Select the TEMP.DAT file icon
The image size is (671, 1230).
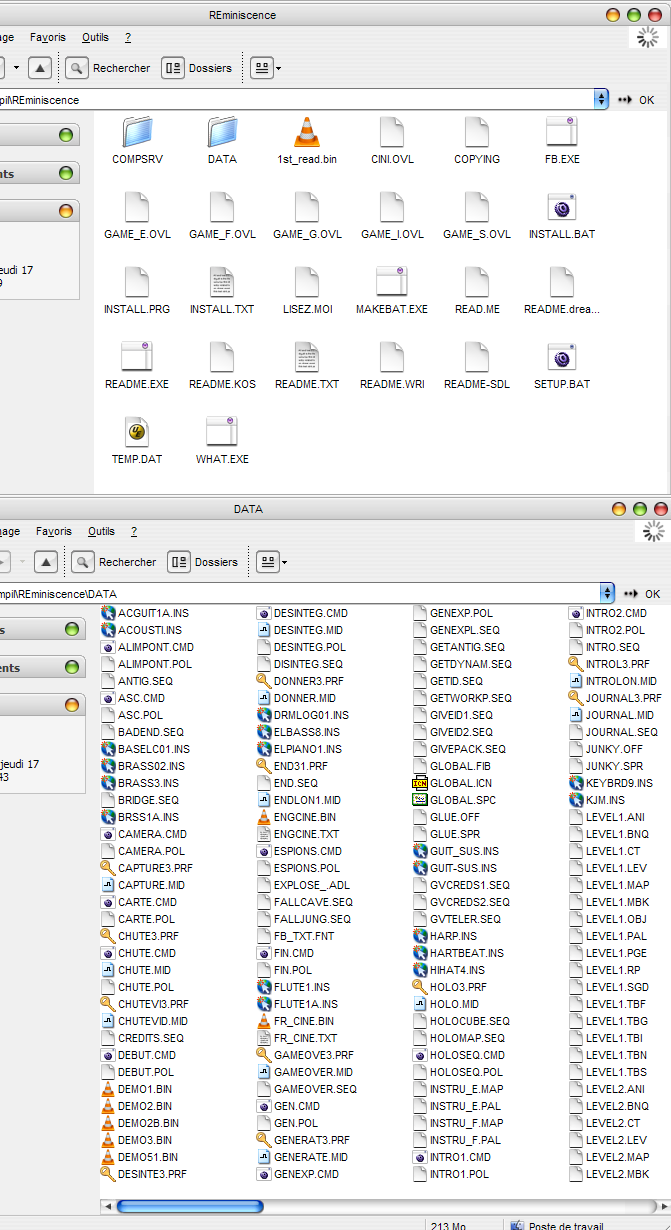[137, 433]
